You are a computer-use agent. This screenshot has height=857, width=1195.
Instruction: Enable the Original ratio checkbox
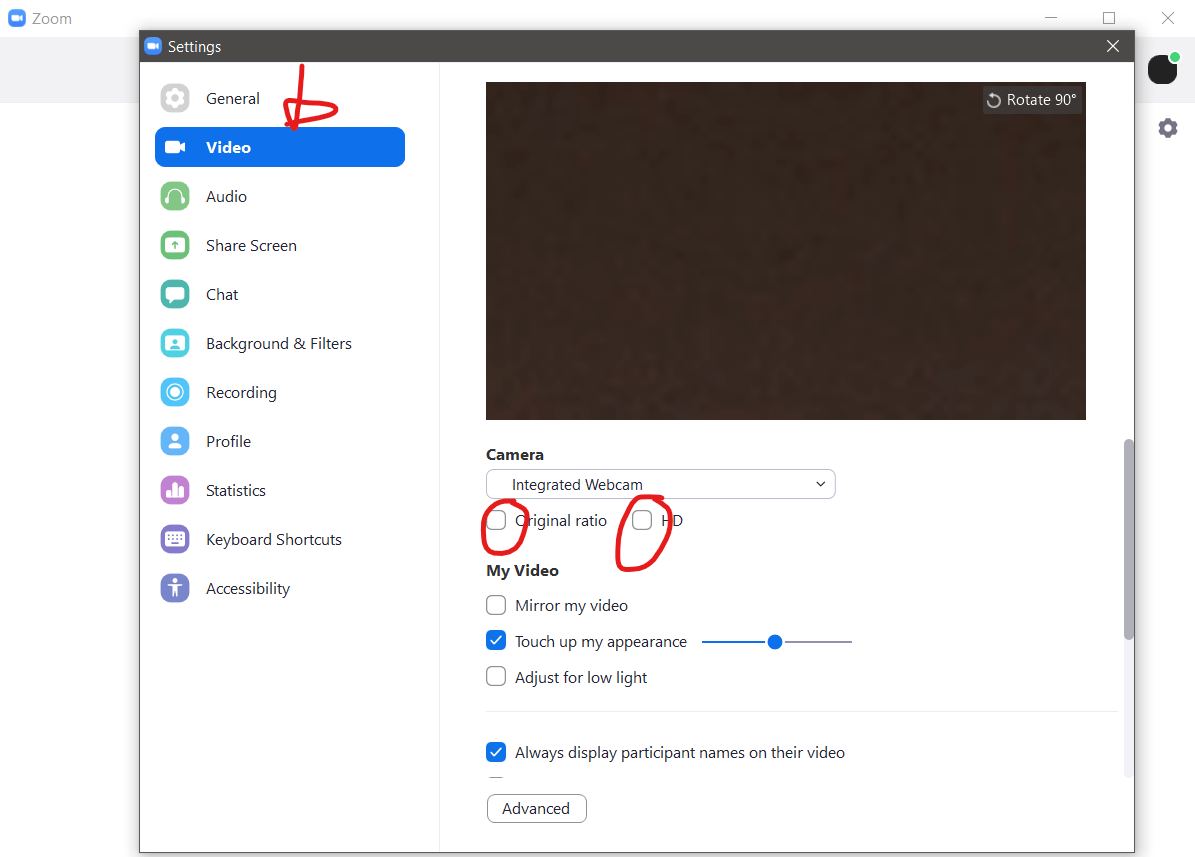click(496, 520)
